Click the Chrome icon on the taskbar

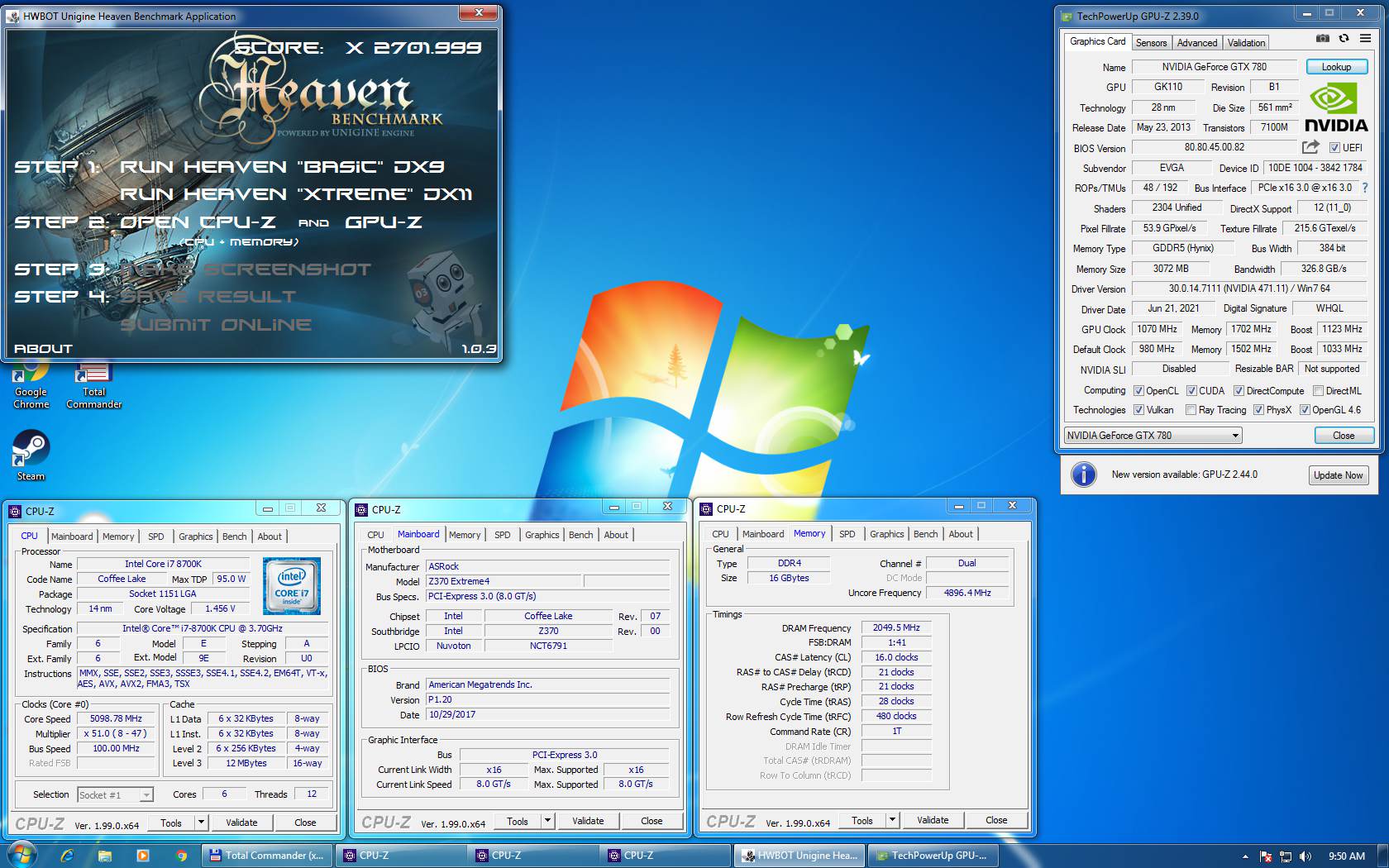(x=181, y=856)
